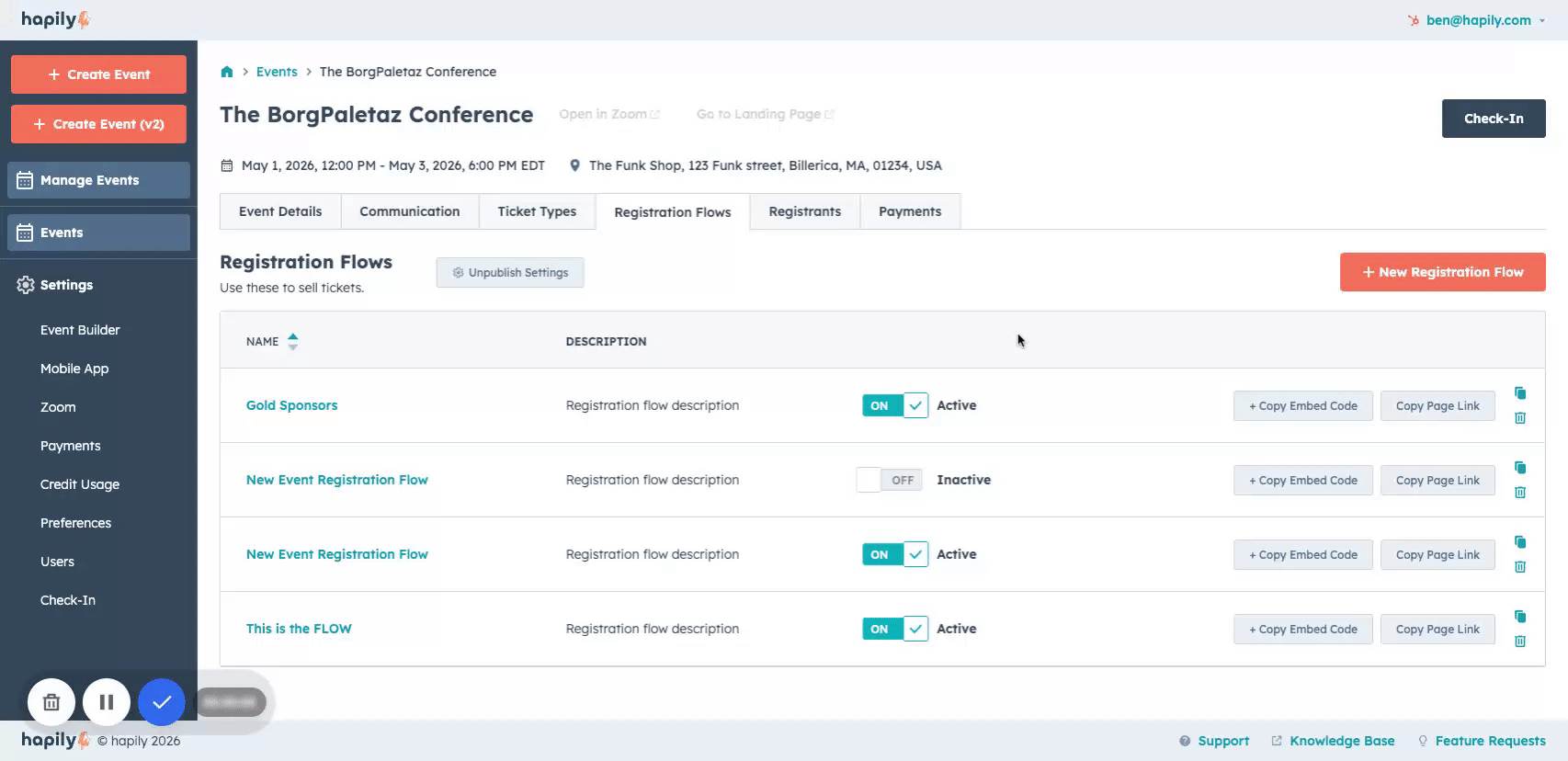Image resolution: width=1568 pixels, height=761 pixels.
Task: Click Open in Zoom link
Action: (x=609, y=114)
